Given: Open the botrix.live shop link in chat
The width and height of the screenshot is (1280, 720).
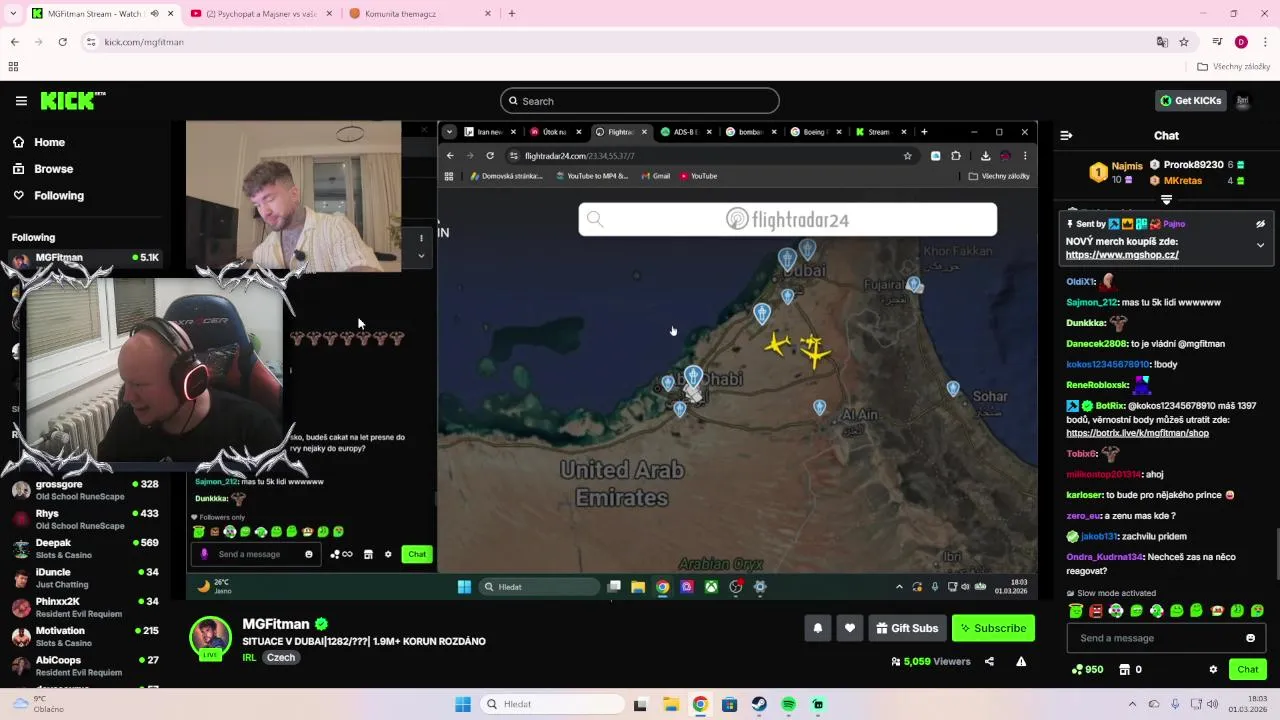Looking at the screenshot, I should point(1137,433).
